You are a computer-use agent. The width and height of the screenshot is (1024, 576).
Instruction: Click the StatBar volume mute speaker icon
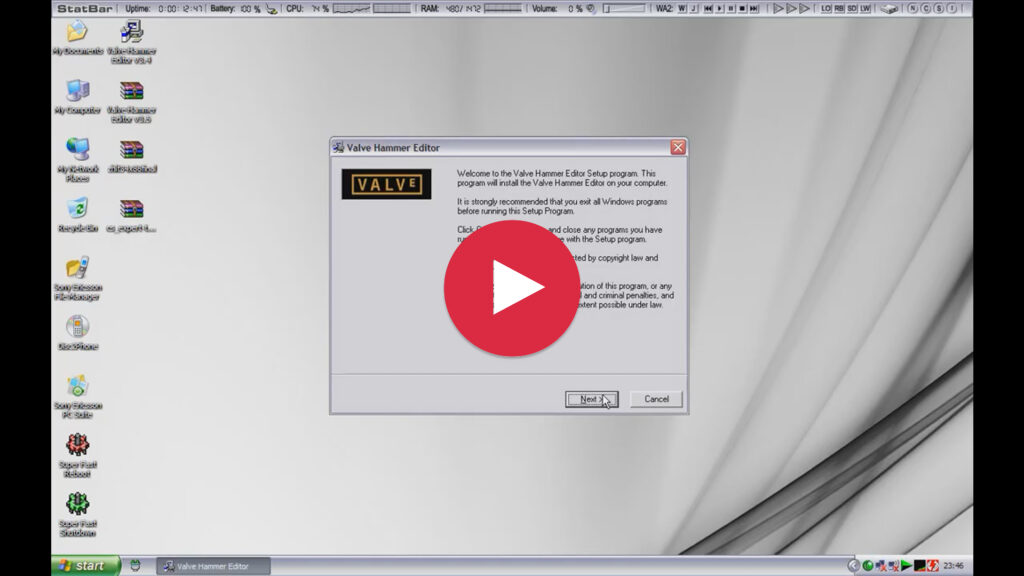pyautogui.click(x=591, y=8)
